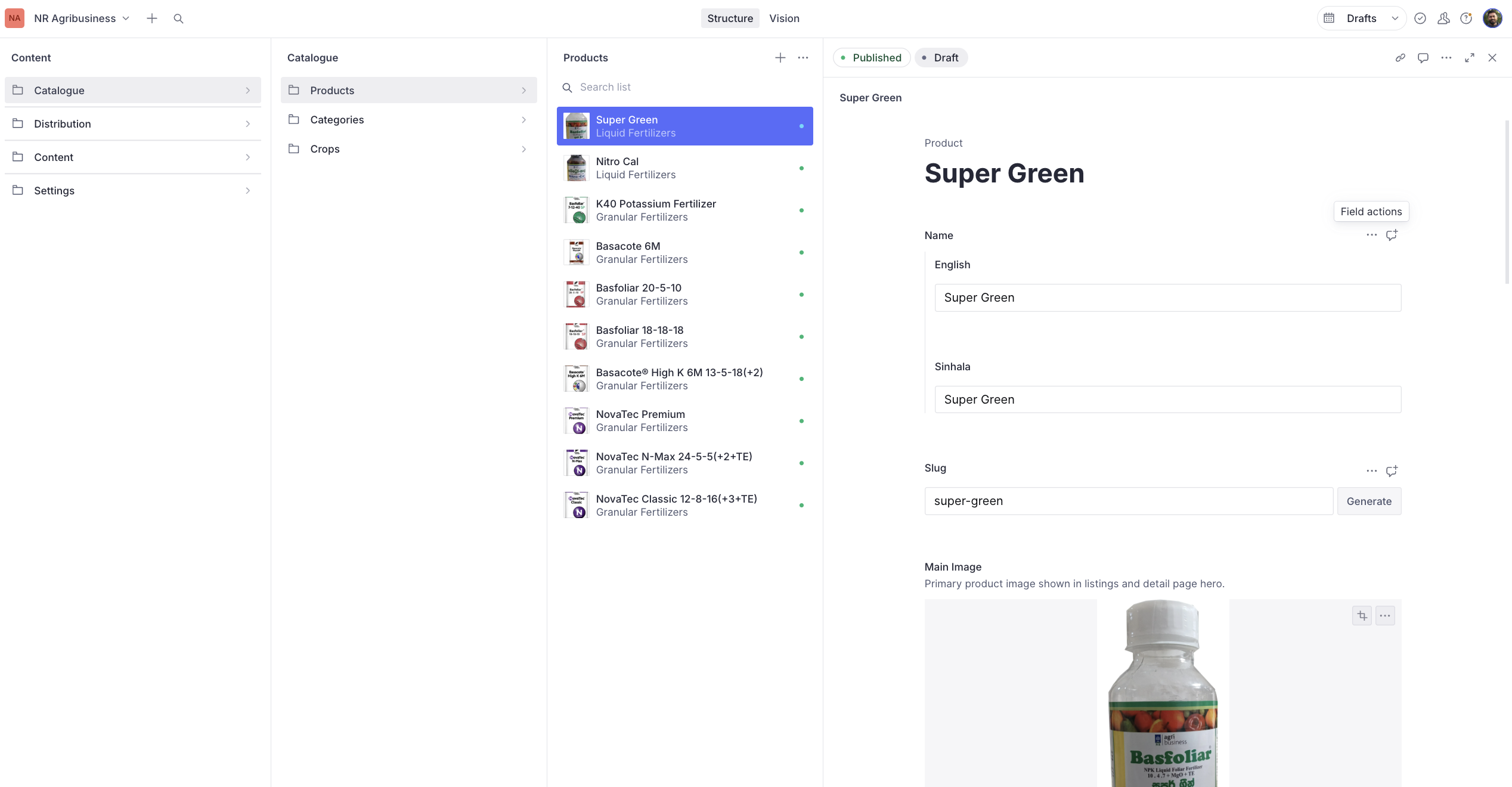
Task: Select Basacote High K 6M 13-5-18(+2)
Action: [x=685, y=379]
